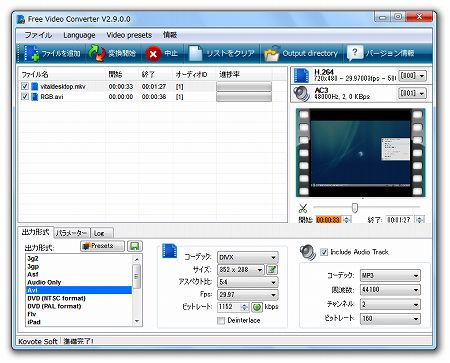Open the audio bitrate 160 dropdown
This screenshot has height=363, width=450.
(390, 319)
